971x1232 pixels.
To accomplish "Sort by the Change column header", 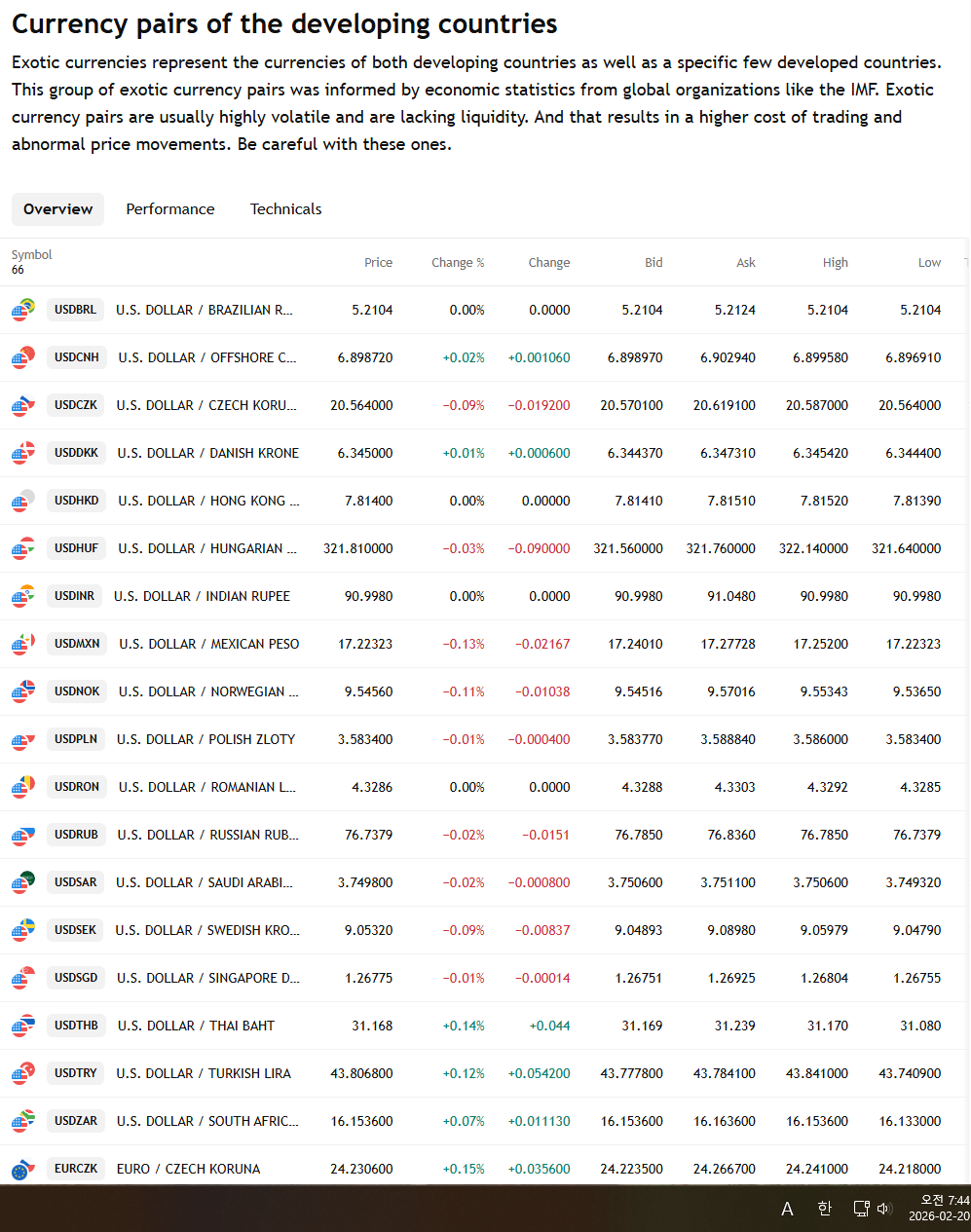I will coord(549,263).
